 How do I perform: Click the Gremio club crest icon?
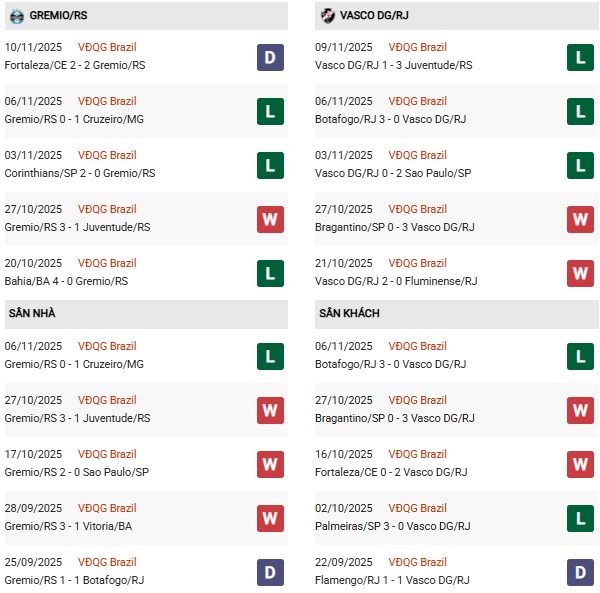14,15
